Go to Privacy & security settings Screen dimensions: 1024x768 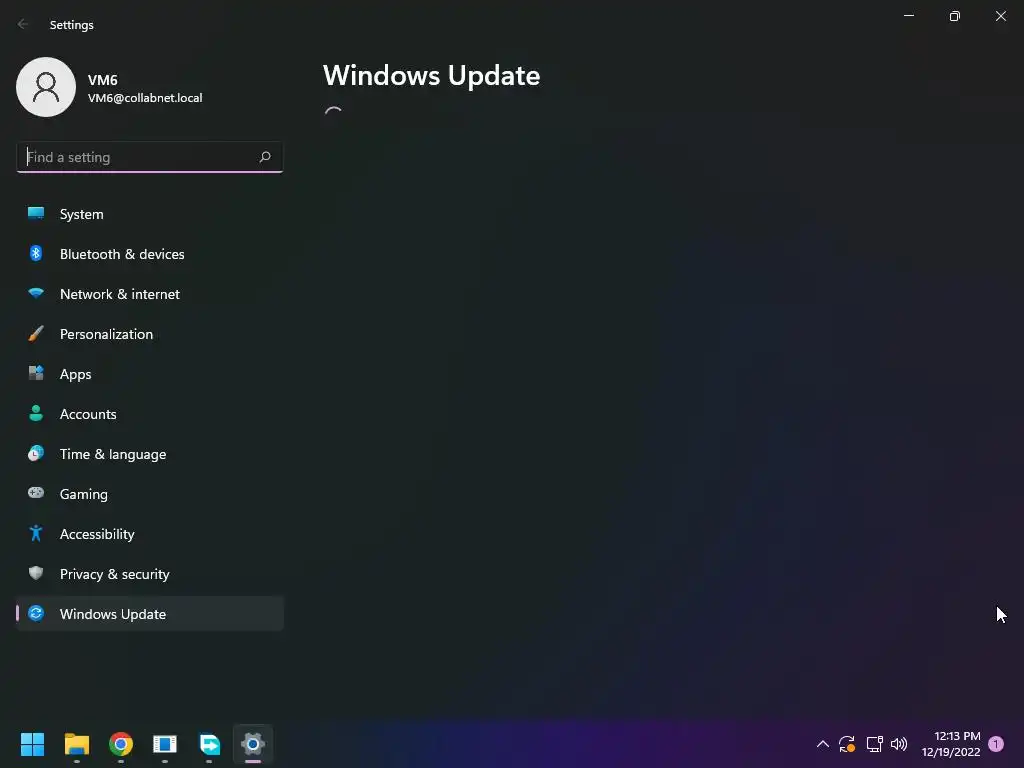click(150, 574)
